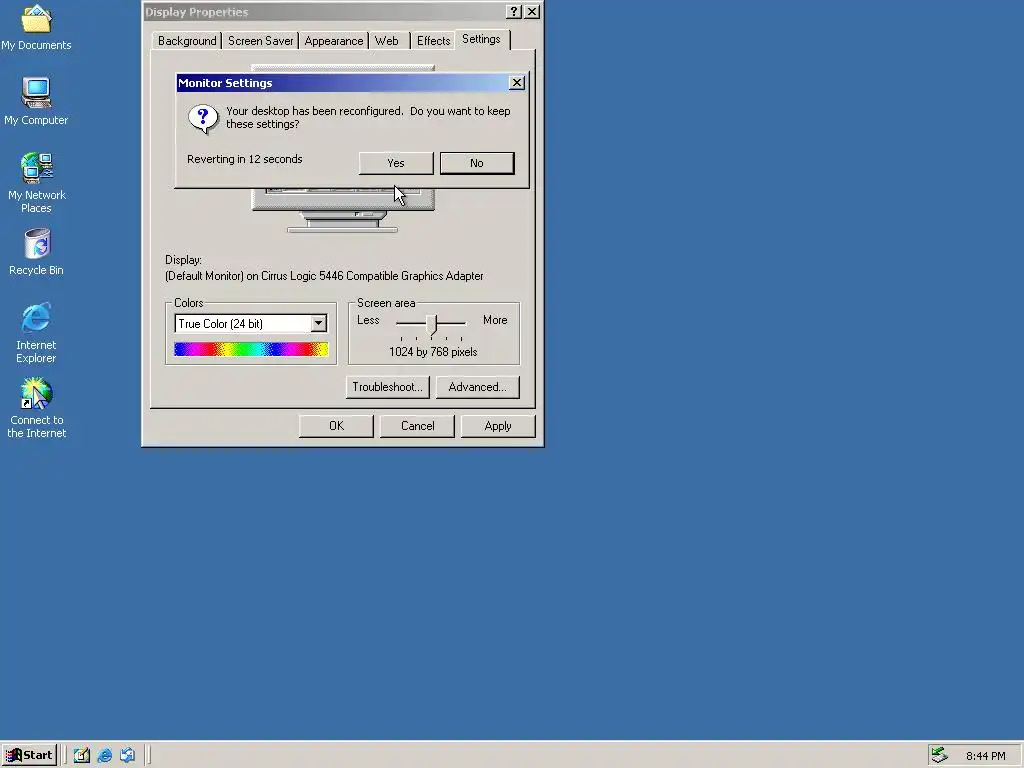This screenshot has height=768, width=1024.
Task: Click the taskbar clock showing 8:44 PM
Action: point(985,756)
